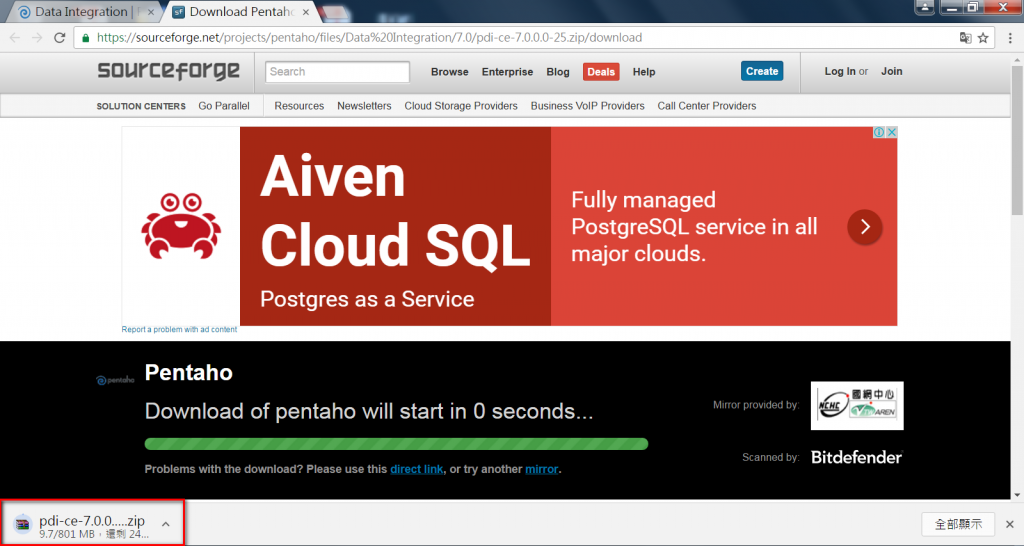Open the Resources link
1024x546 pixels.
pos(299,106)
